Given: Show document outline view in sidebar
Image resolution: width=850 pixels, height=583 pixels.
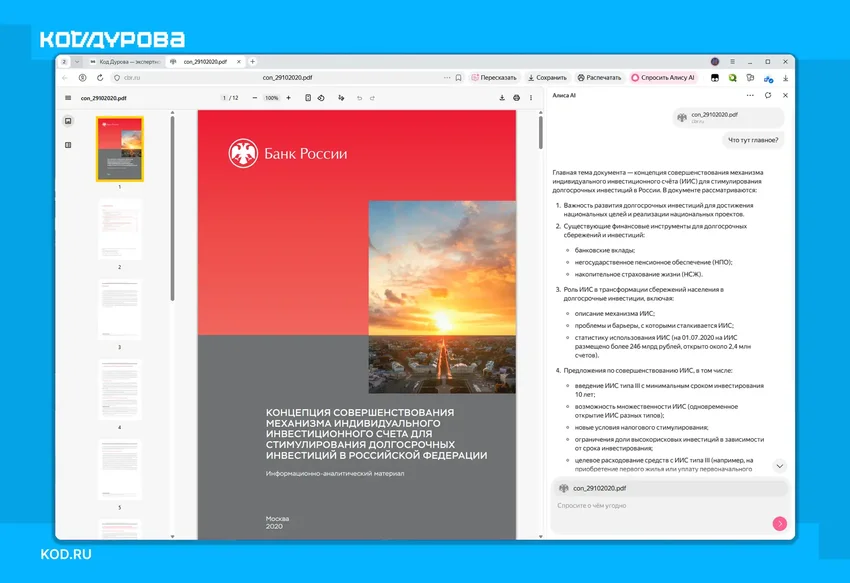Looking at the screenshot, I should [x=68, y=145].
